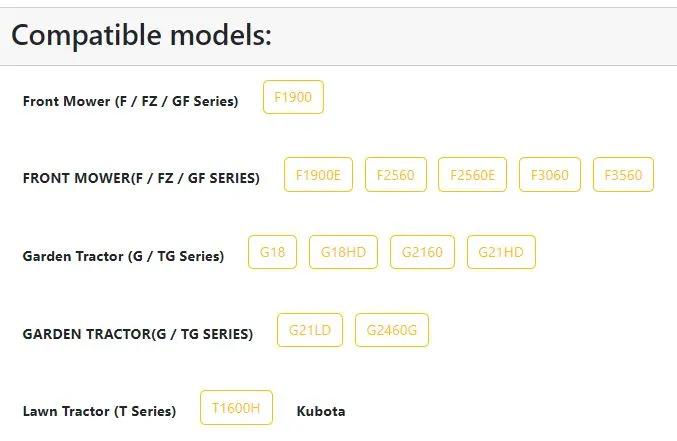This screenshot has width=677, height=441.
Task: Click the G2460G model button
Action: (392, 330)
